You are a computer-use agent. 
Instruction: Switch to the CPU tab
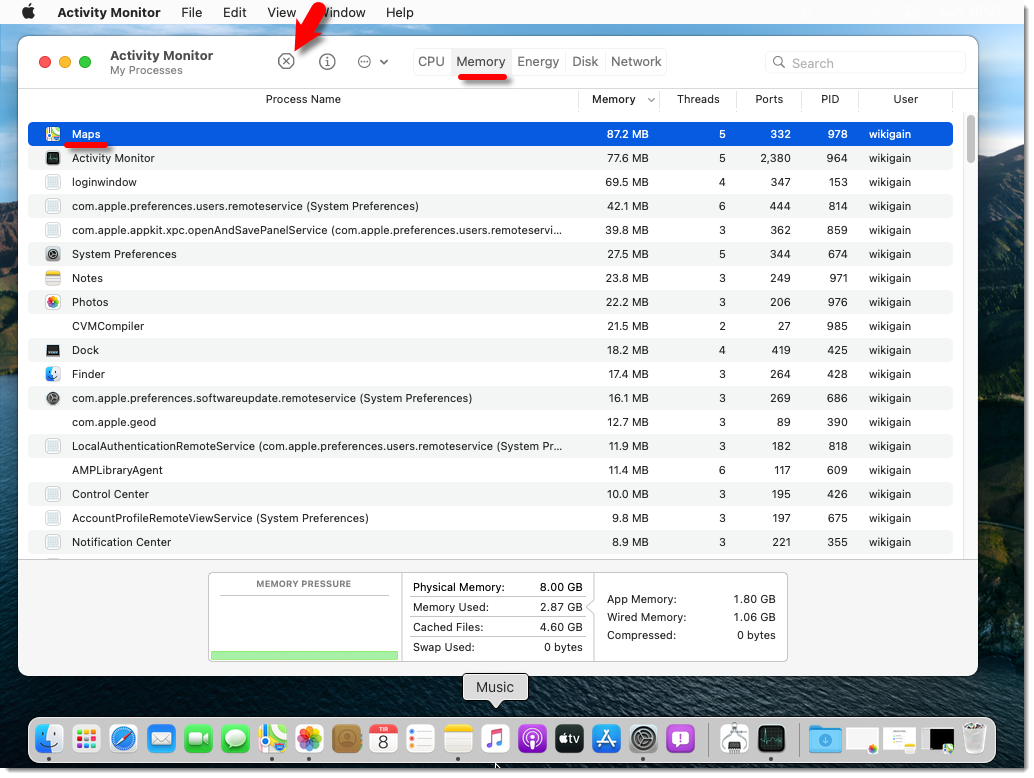click(x=431, y=61)
